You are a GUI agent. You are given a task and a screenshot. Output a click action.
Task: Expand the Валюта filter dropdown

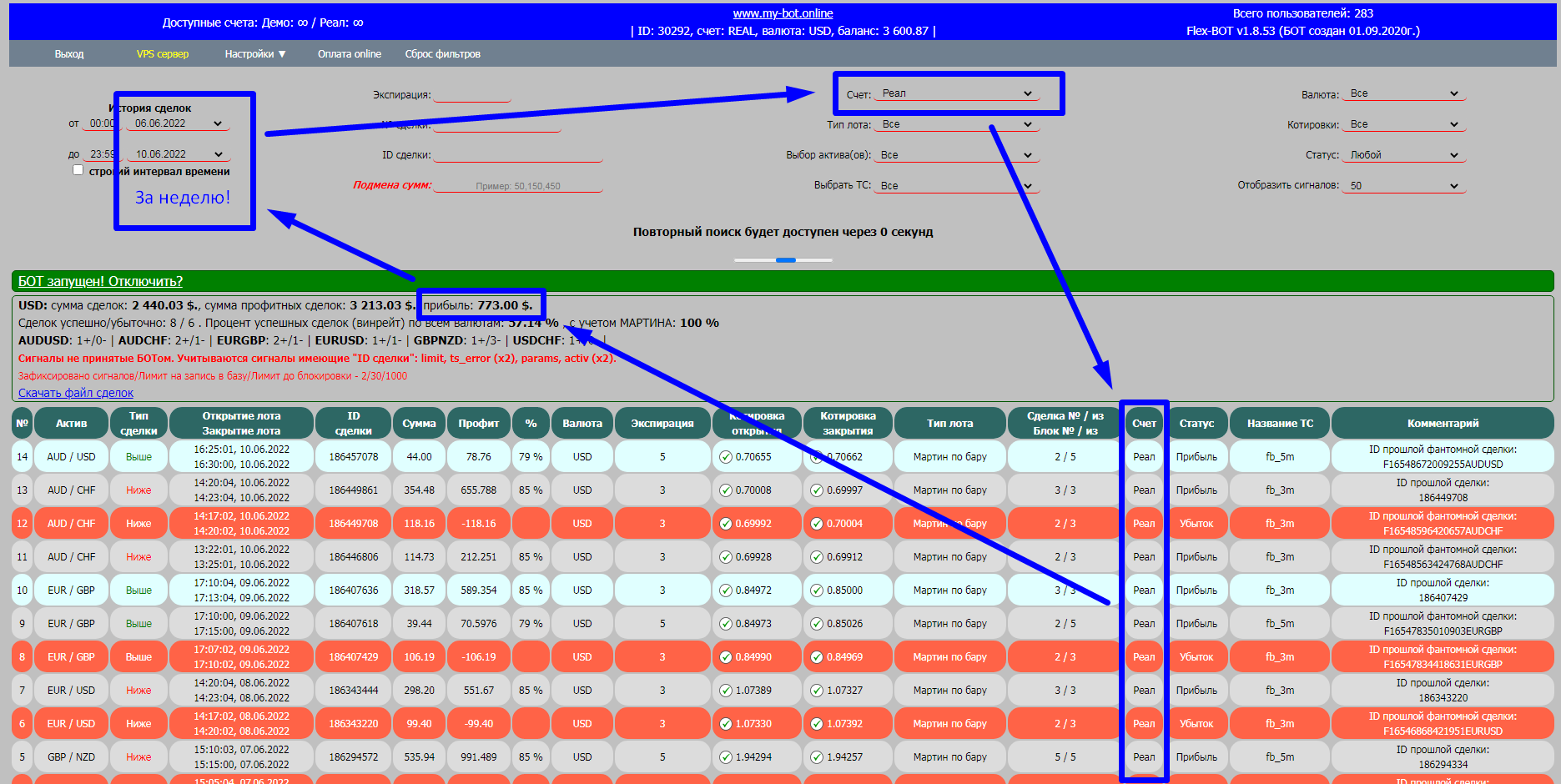pos(1404,93)
